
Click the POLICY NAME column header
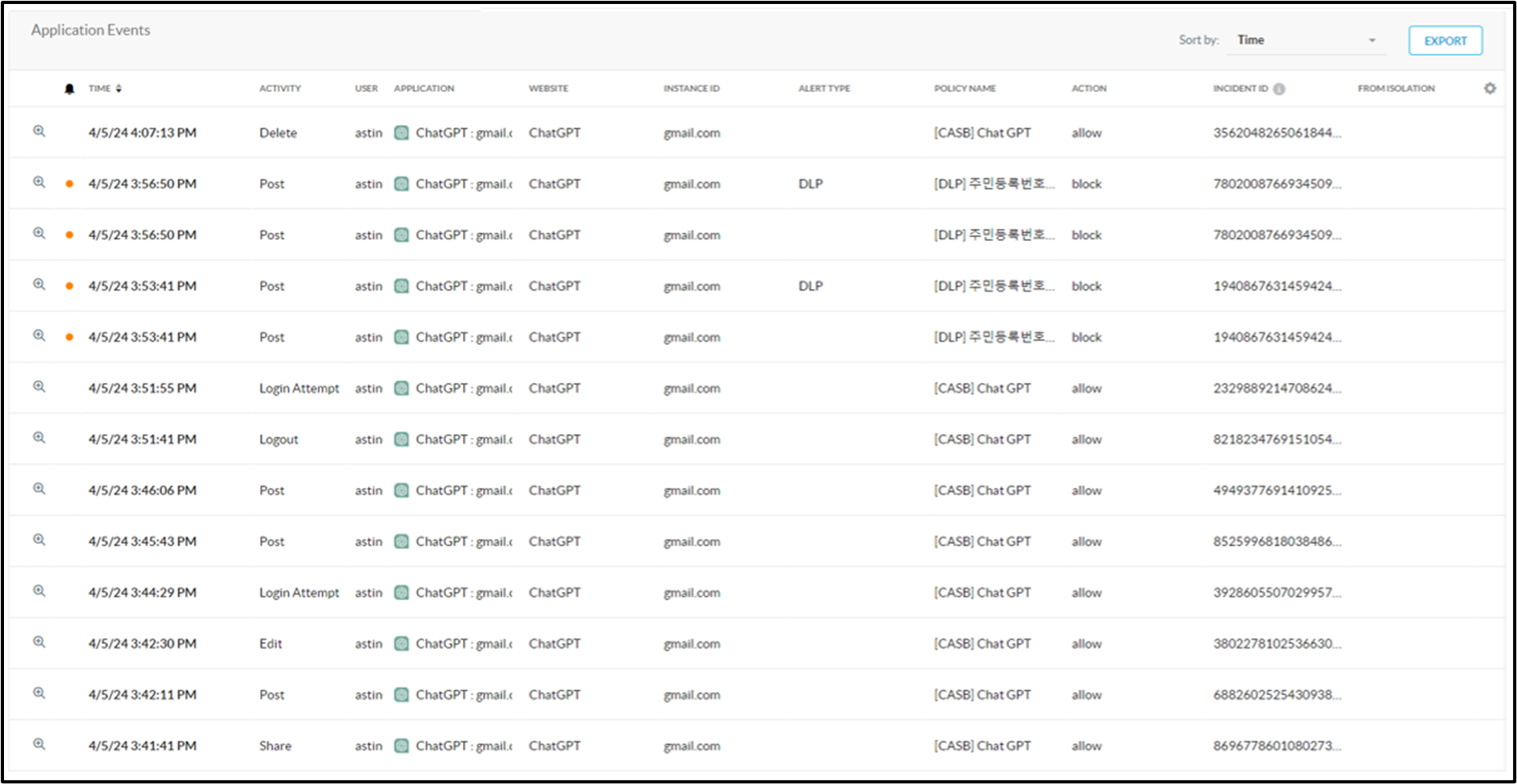965,89
